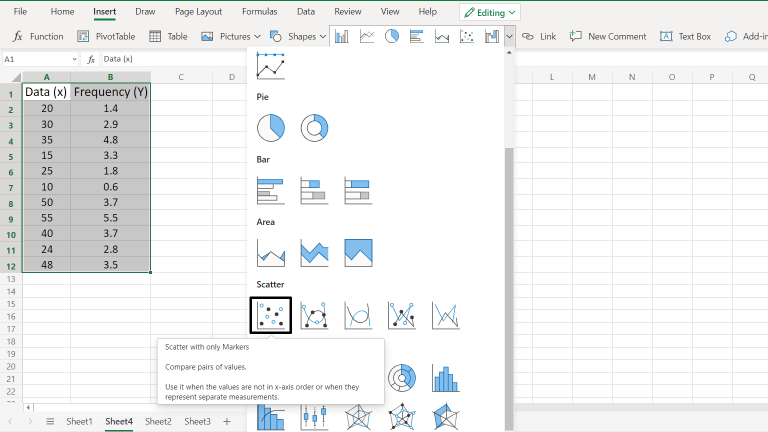The image size is (768, 432).
Task: Select Scatter with straight lines and markers
Action: point(402,315)
